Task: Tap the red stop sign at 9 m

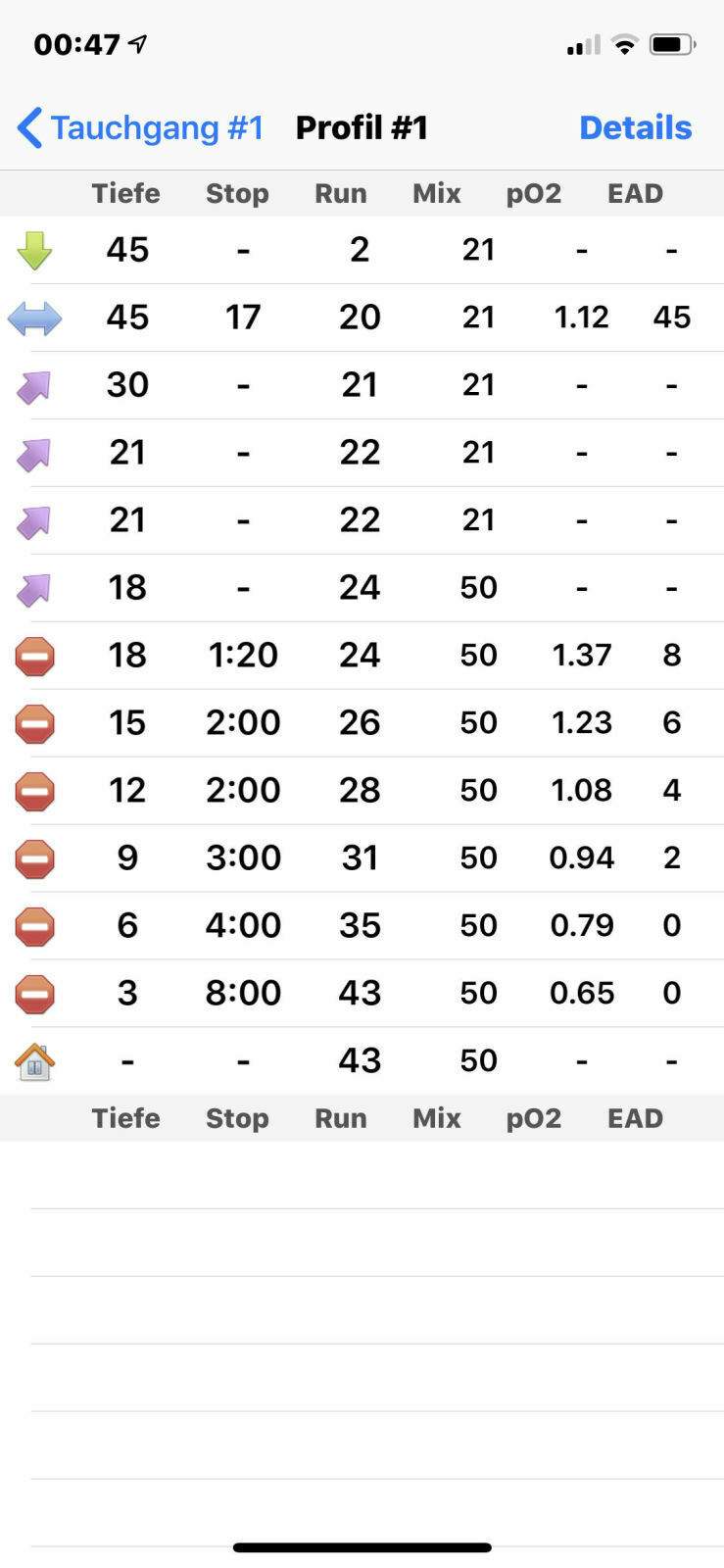Action: click(34, 859)
